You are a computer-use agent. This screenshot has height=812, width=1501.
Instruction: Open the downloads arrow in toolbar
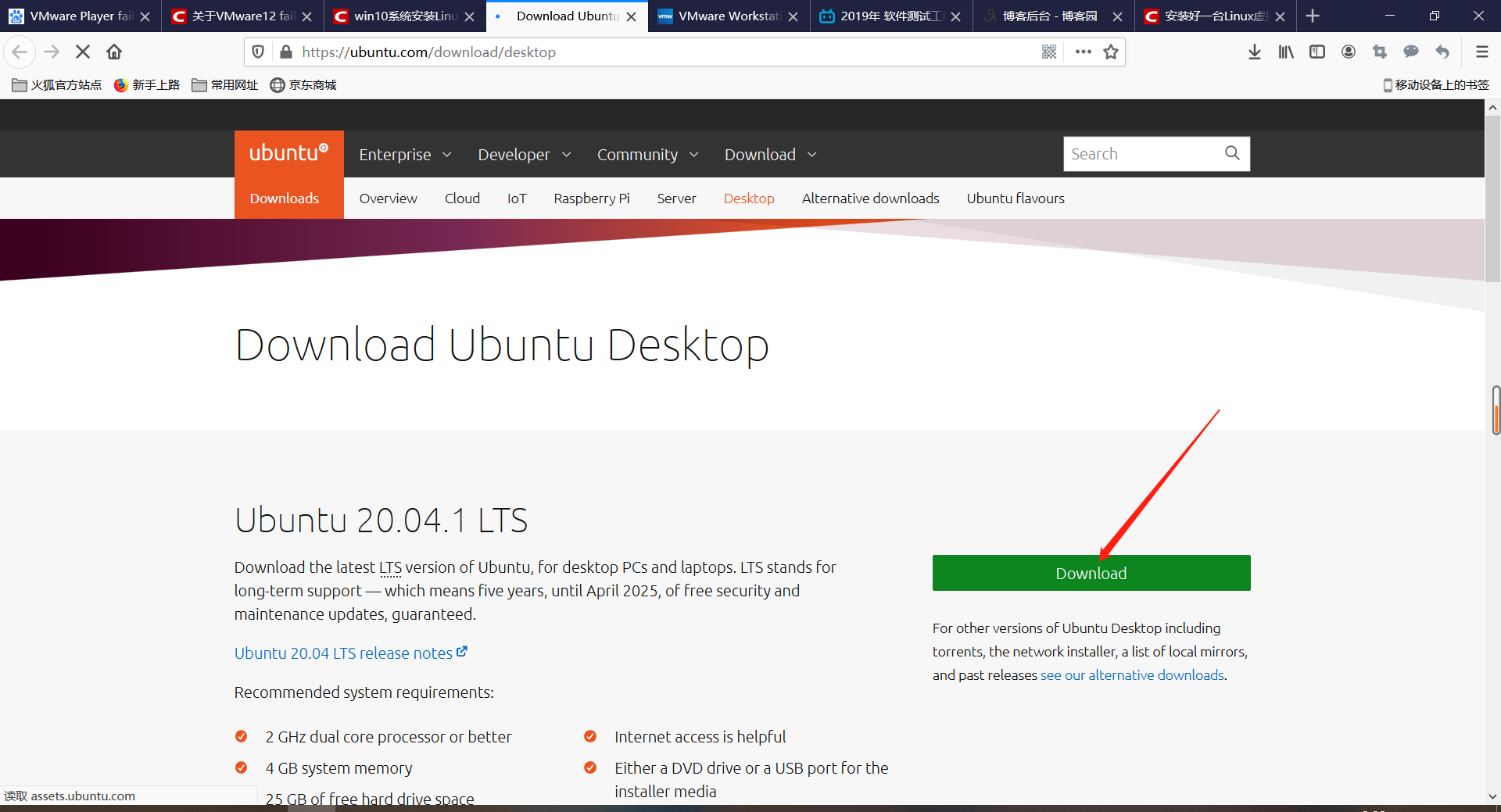[x=1255, y=52]
